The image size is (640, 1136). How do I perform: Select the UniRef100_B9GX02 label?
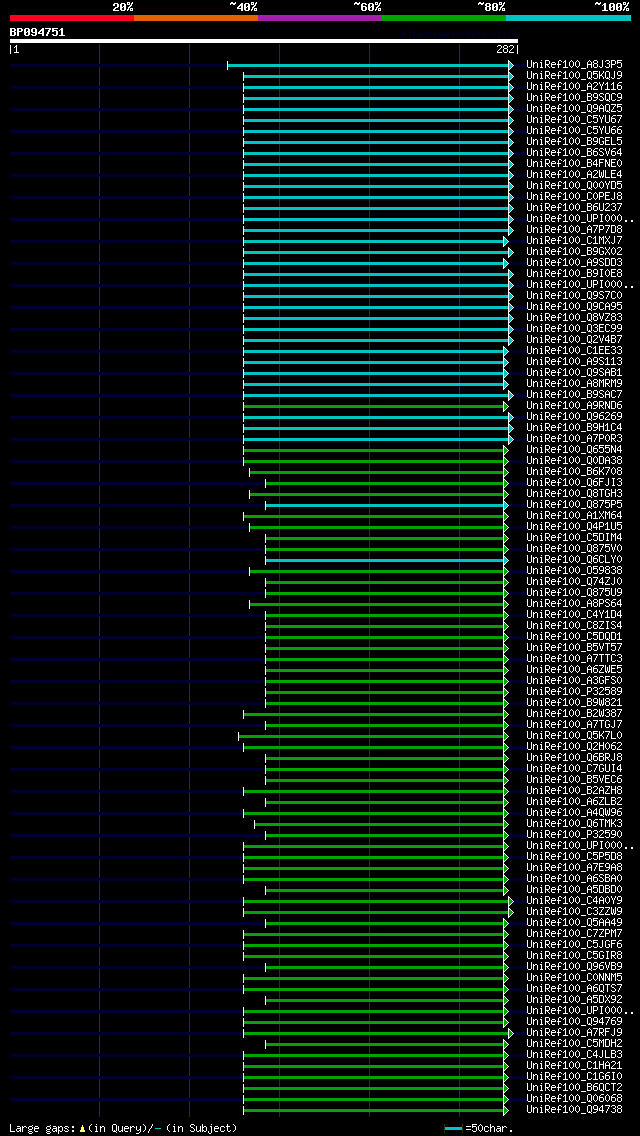[x=575, y=251]
